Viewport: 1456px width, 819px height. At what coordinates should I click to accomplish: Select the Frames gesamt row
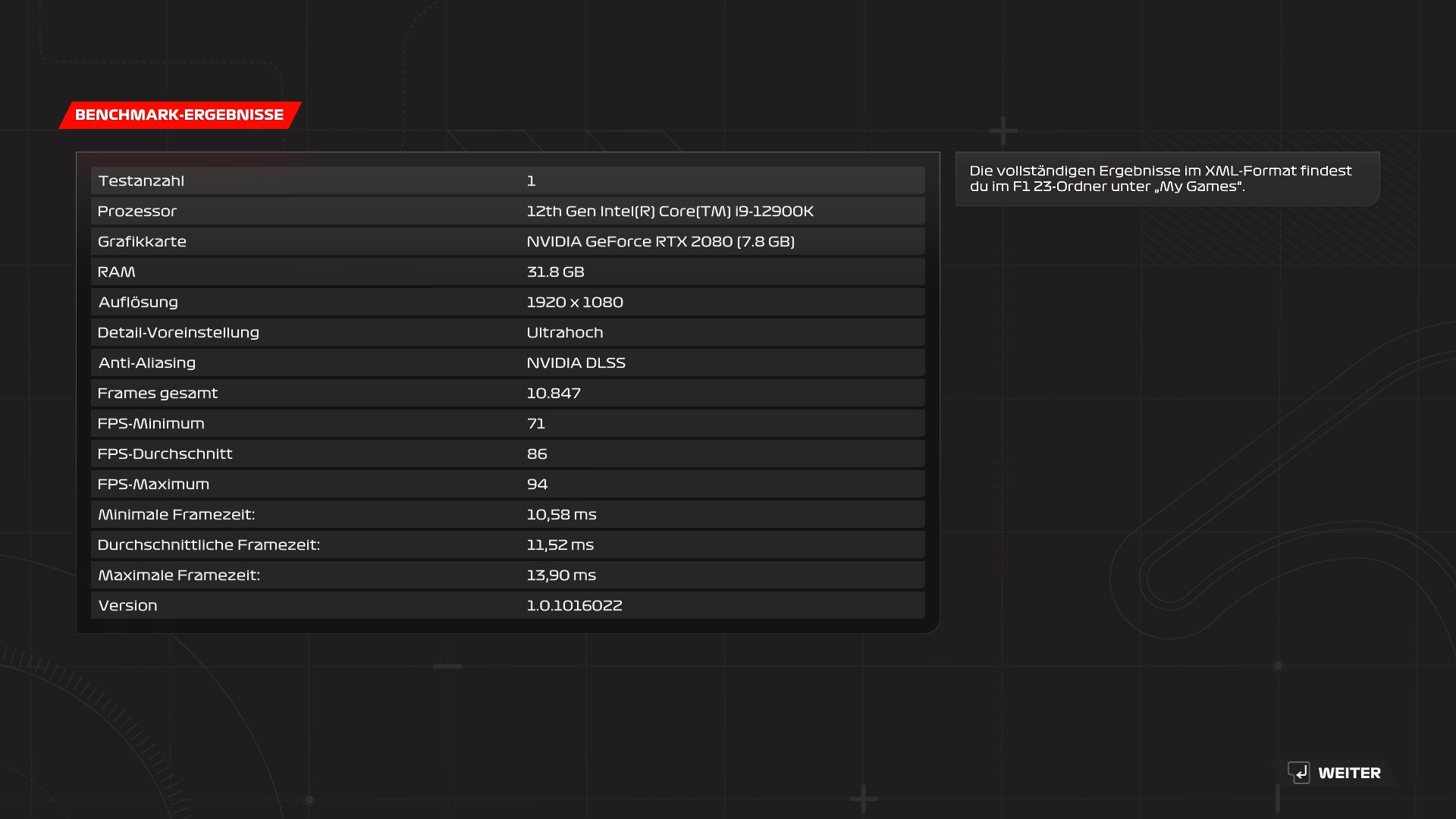[507, 393]
